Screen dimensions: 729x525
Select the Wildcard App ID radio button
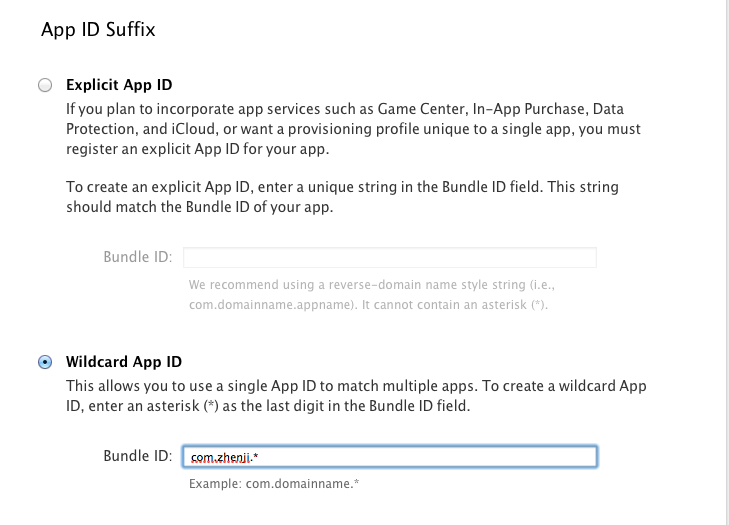45,362
